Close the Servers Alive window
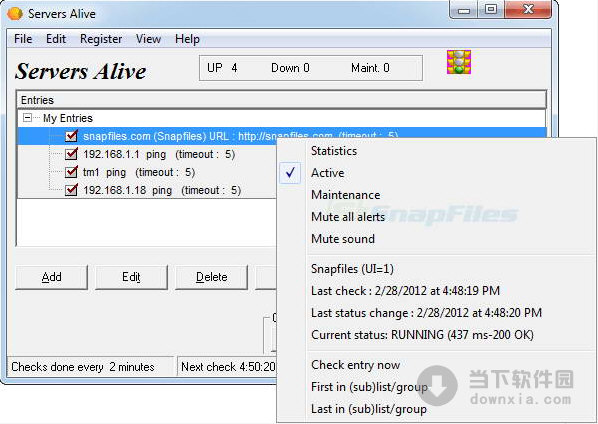This screenshot has width=598, height=424. [528, 10]
